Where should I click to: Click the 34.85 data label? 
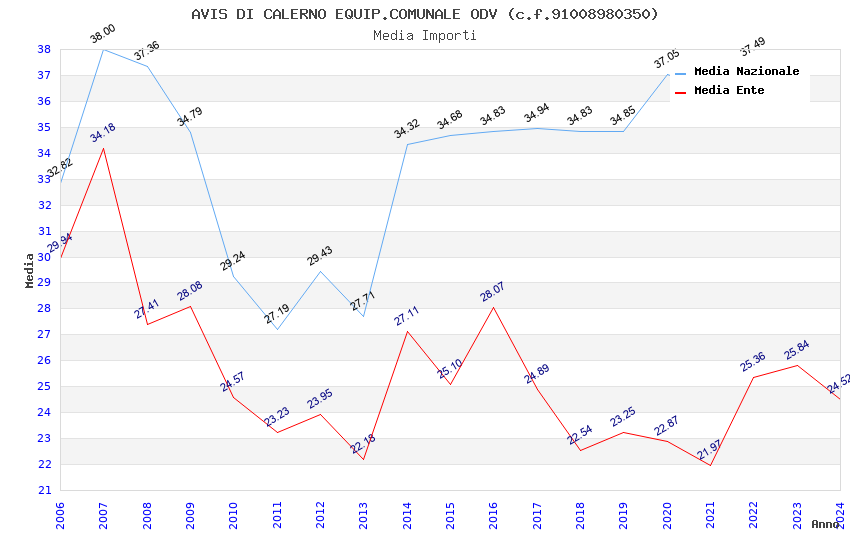point(622,116)
